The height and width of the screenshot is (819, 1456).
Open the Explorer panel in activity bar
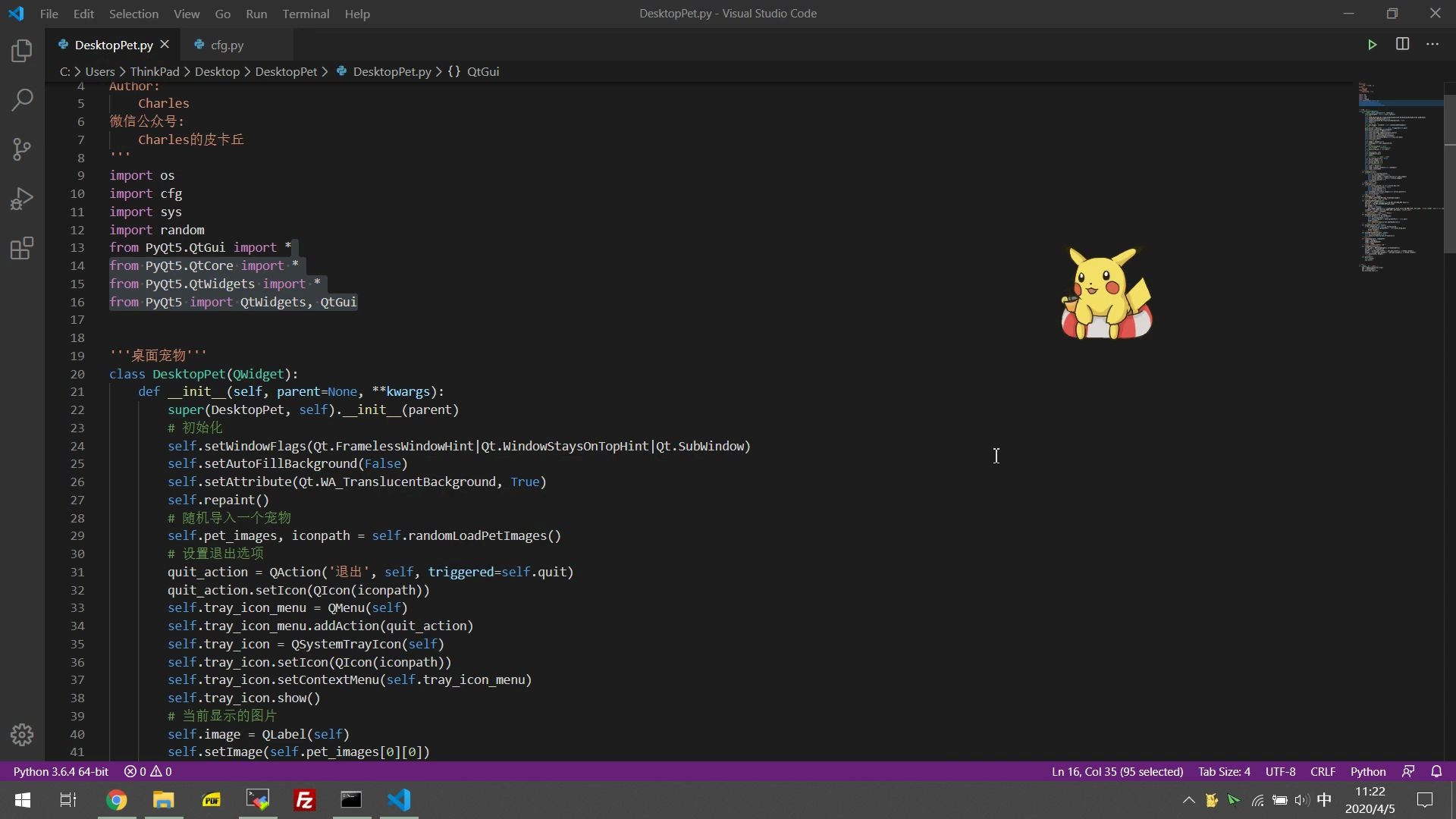point(22,51)
